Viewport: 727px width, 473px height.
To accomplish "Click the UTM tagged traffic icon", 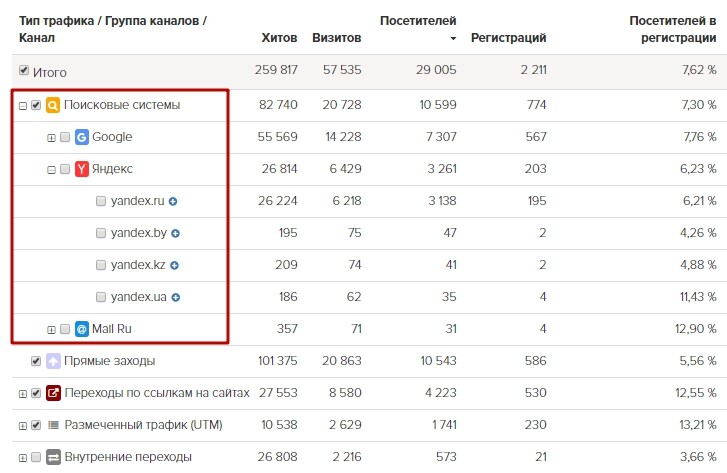I will tap(53, 425).
